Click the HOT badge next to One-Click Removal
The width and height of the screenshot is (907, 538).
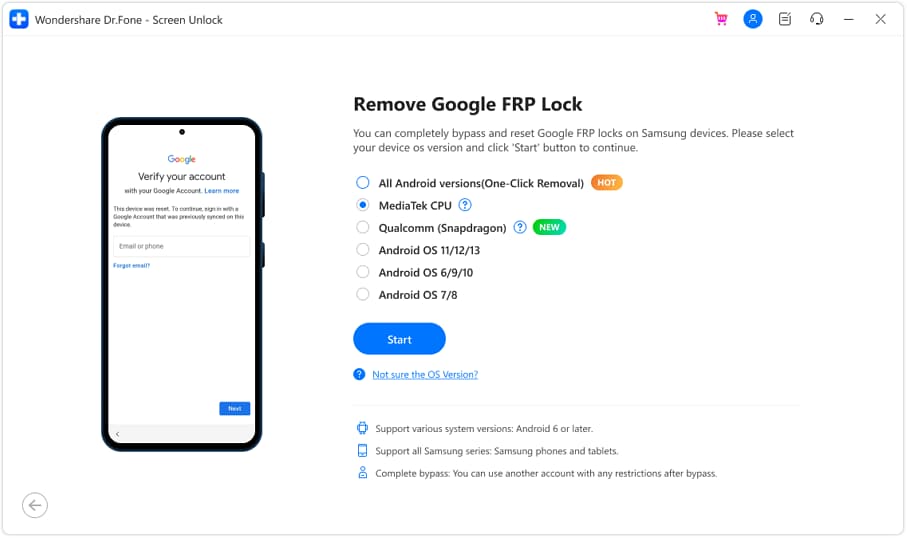pyautogui.click(x=606, y=183)
